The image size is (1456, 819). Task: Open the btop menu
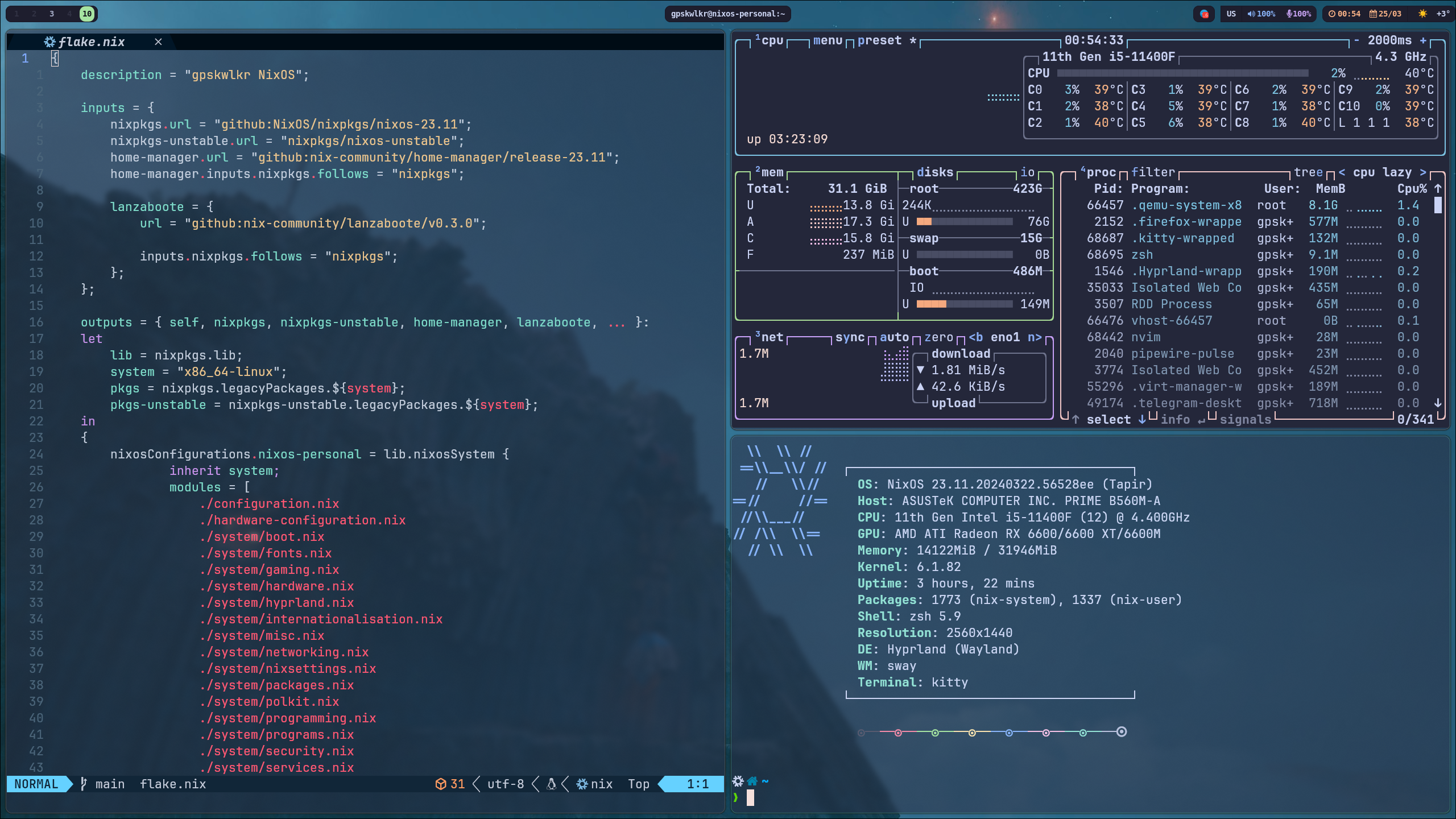click(x=828, y=40)
